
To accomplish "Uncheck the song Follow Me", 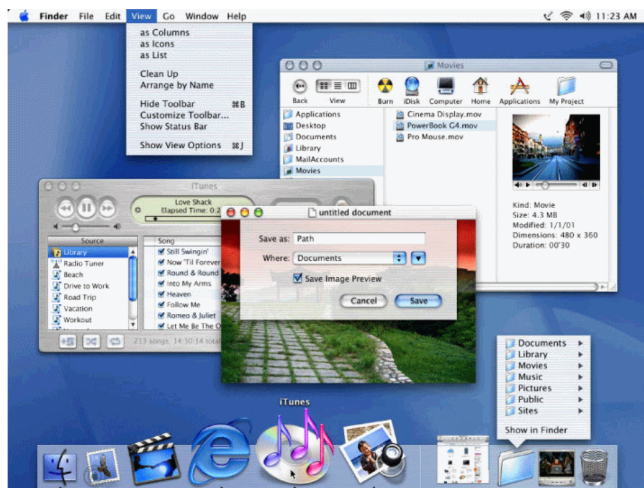I will [161, 305].
